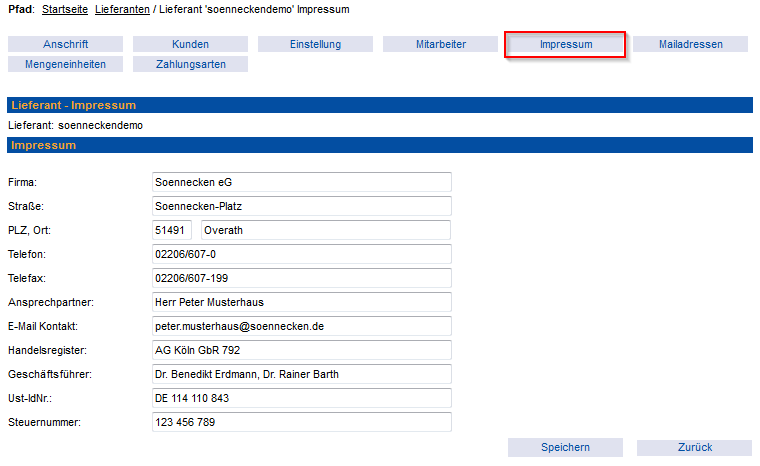Go to the Mitarbeiter tab
Viewport: 760px width, 466px height.
[441, 44]
